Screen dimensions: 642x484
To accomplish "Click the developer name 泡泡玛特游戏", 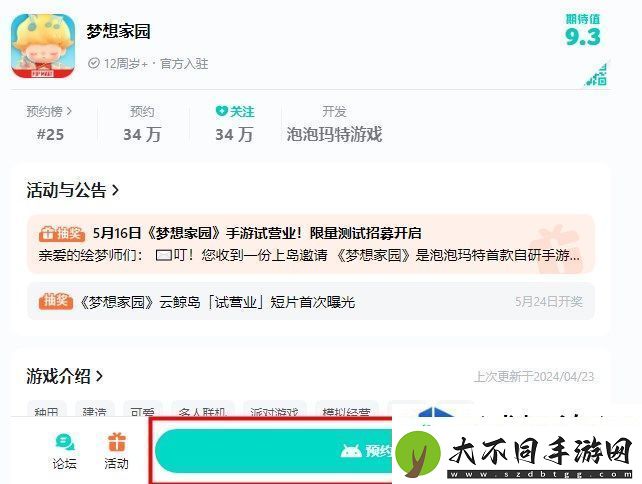I will point(334,134).
